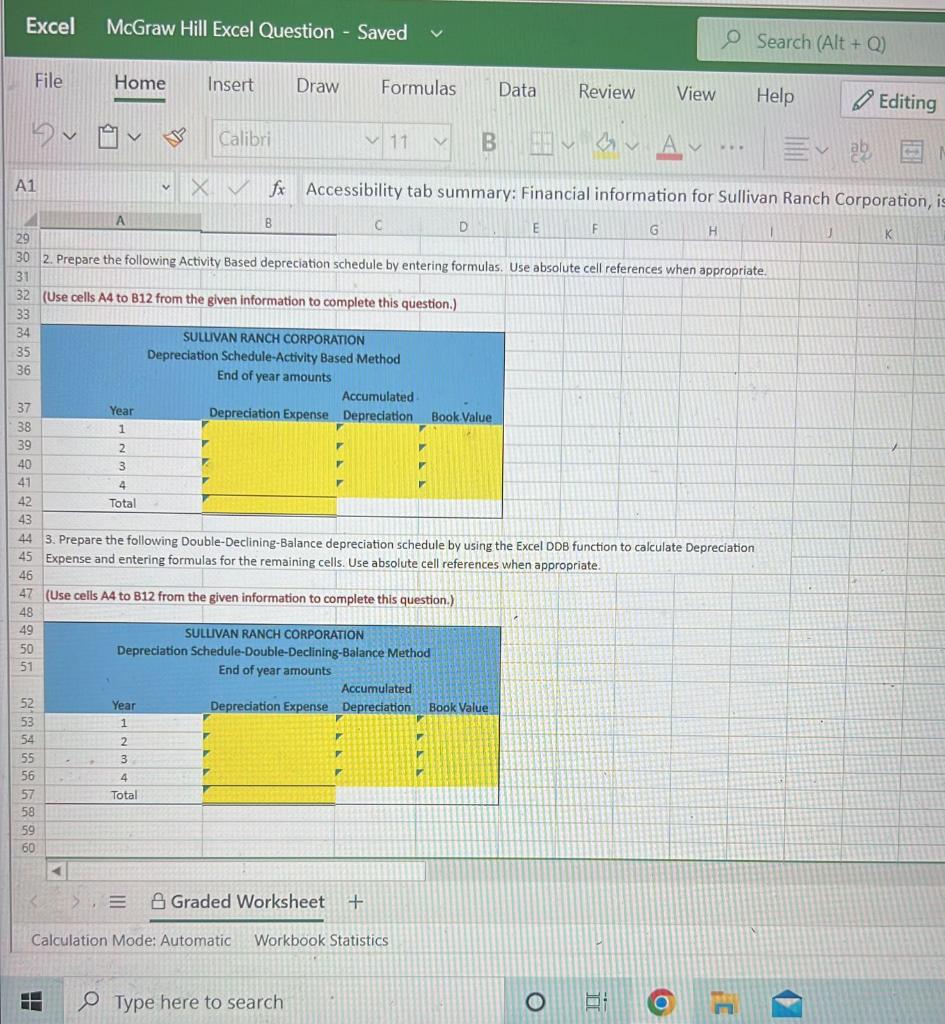
Task: Expand the alignment dropdown arrow
Action: click(822, 150)
